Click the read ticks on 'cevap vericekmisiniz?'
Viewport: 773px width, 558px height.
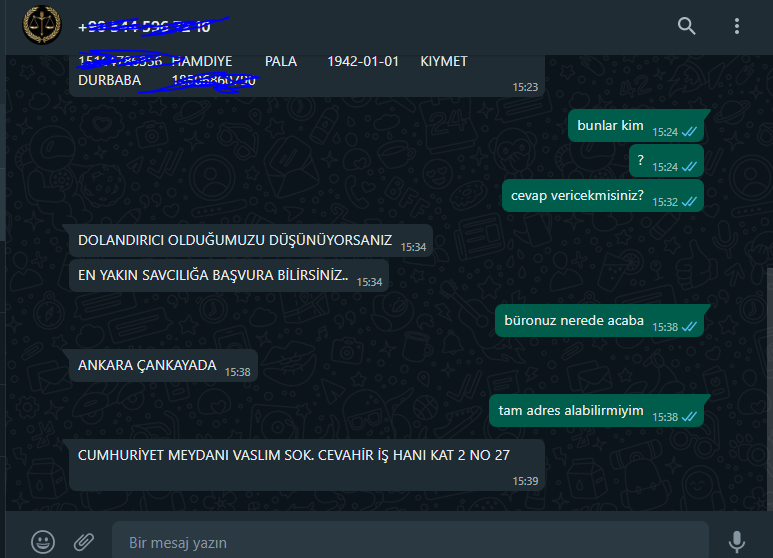coord(689,202)
